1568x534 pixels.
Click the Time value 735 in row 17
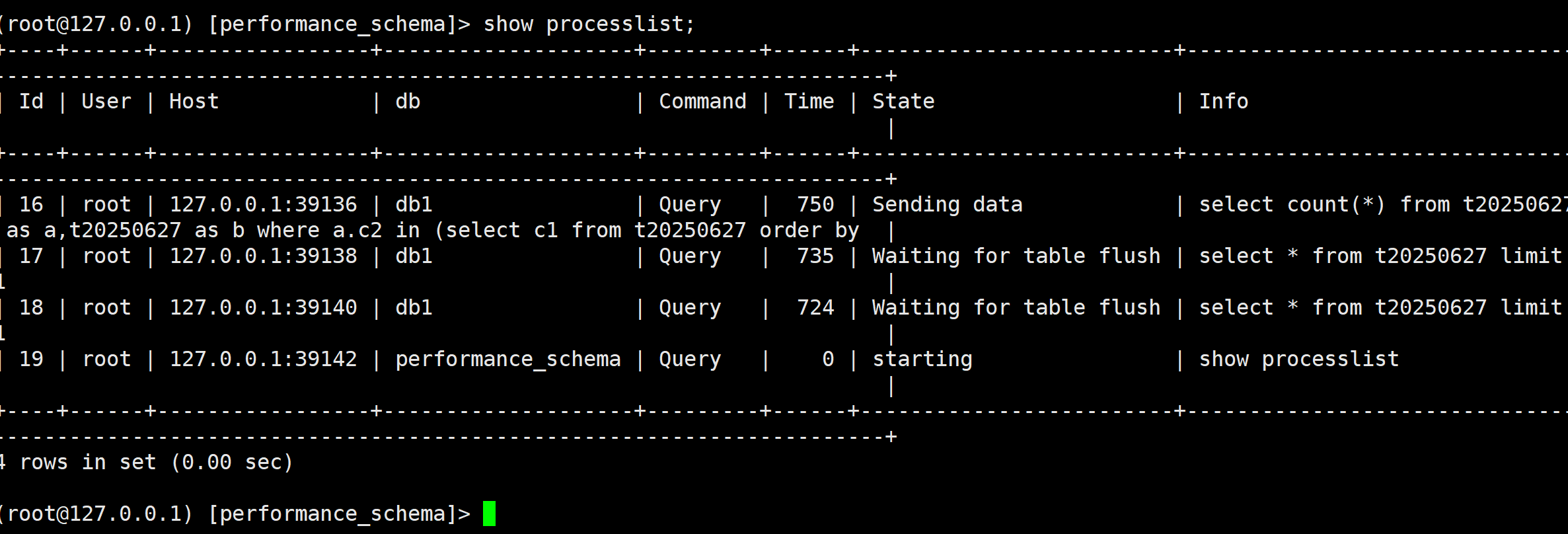(815, 256)
